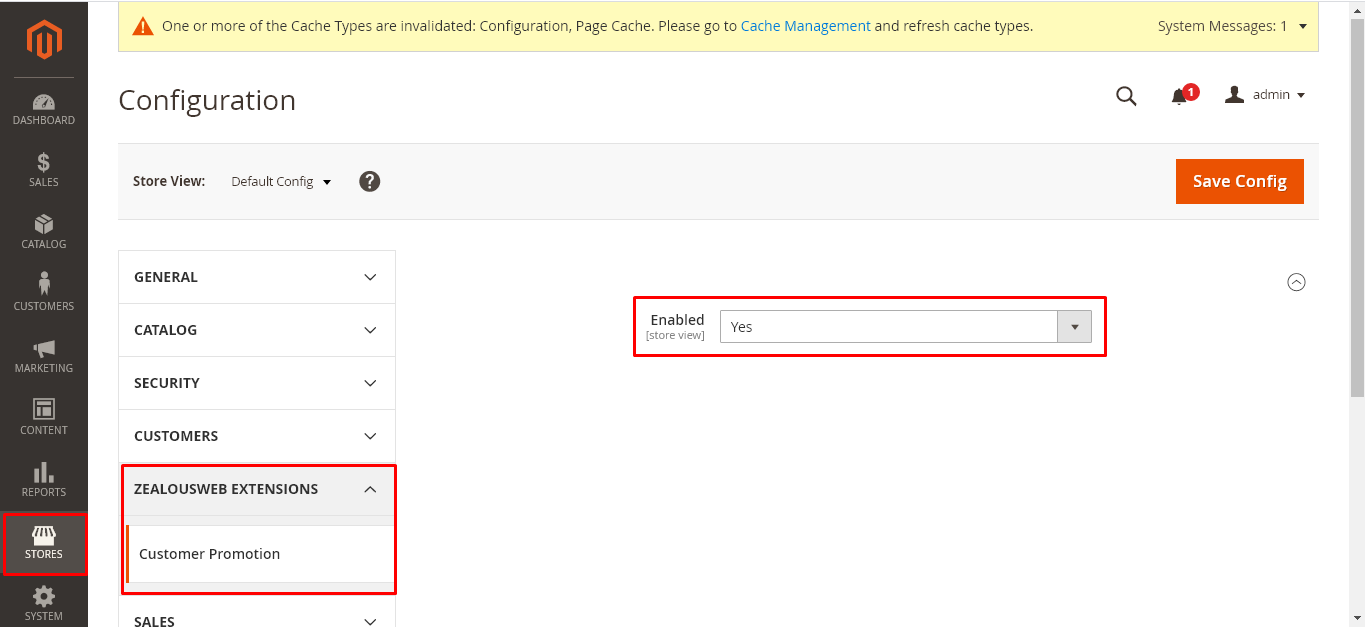Screen dimensions: 1365x627
Task: Click the Save Config button
Action: coord(1239,181)
